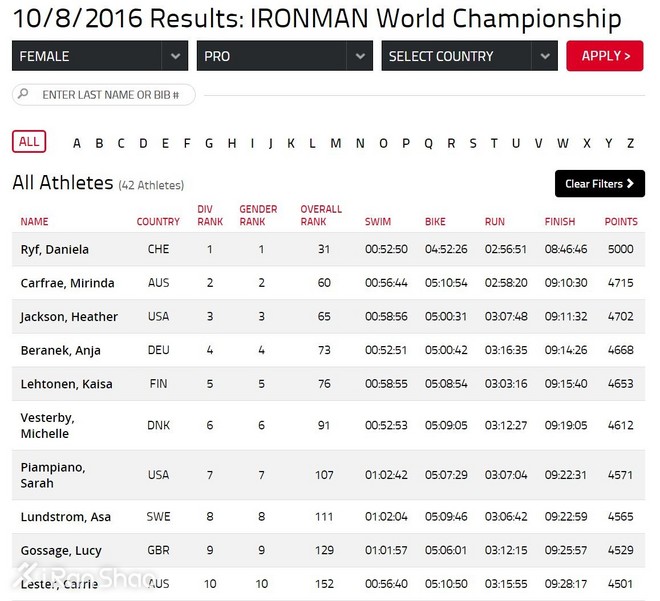Open the SELECT COUNTRY dropdown
The height and width of the screenshot is (601, 660).
469,56
